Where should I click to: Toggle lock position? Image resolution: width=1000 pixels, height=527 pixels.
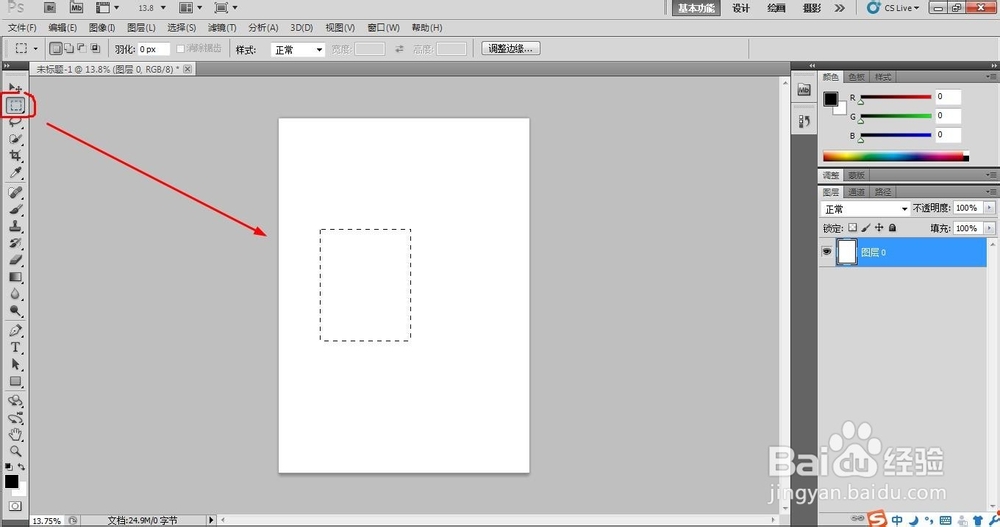(879, 228)
